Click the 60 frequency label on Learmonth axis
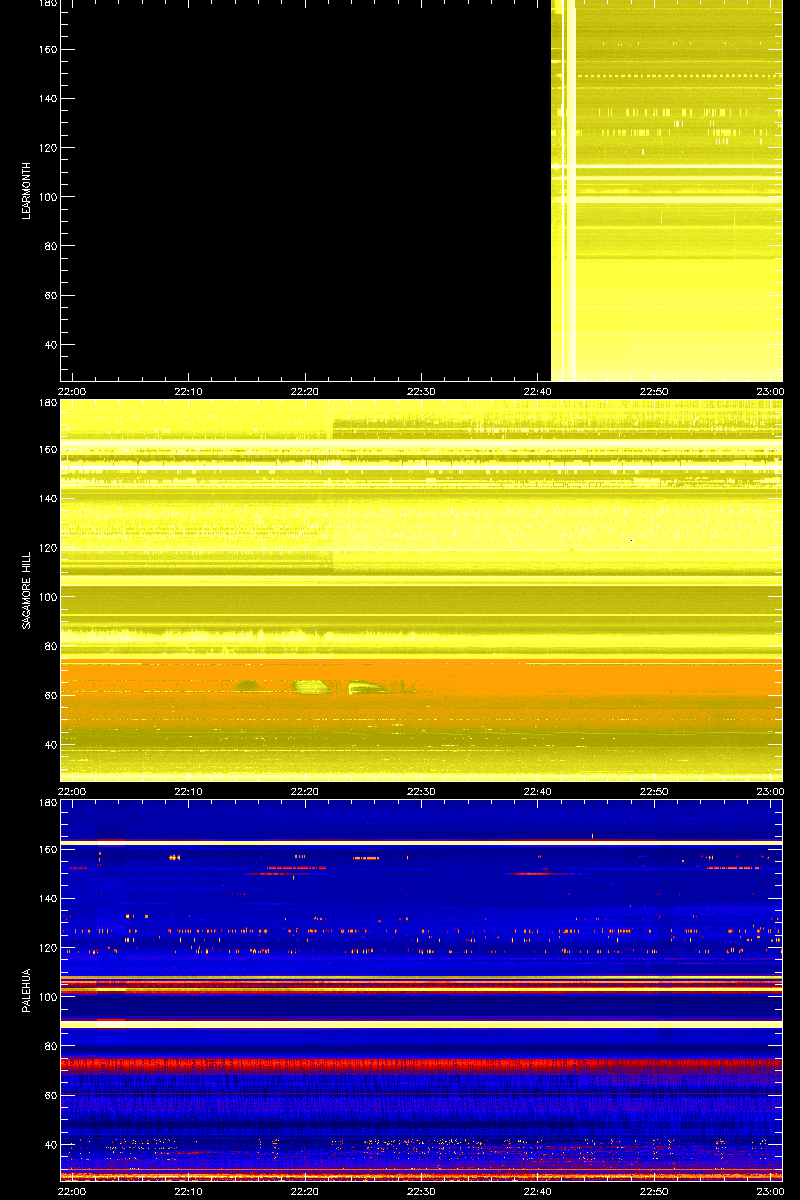800x1200 pixels. click(x=50, y=295)
